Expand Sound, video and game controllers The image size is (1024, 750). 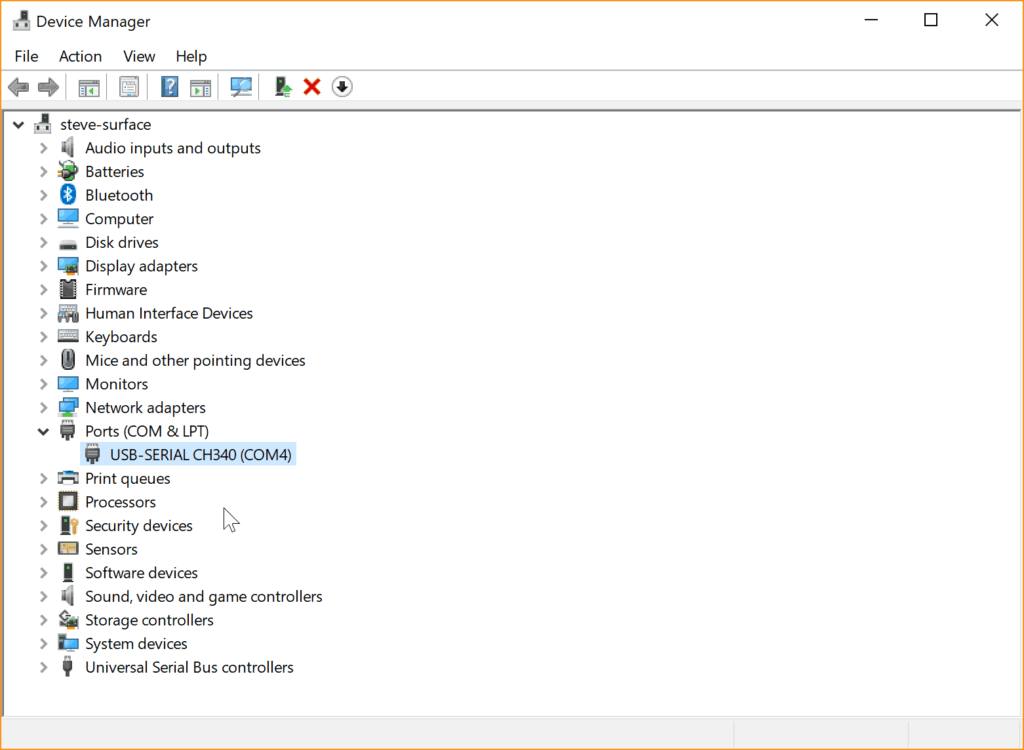point(43,596)
